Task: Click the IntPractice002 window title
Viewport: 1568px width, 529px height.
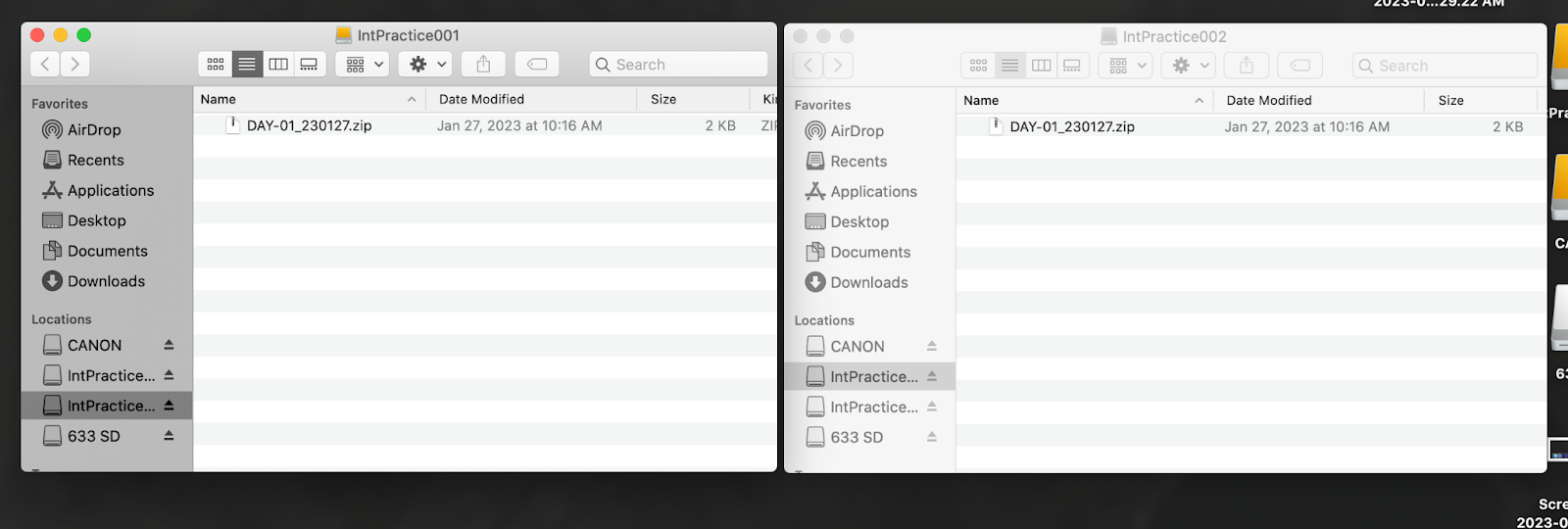Action: [1174, 36]
